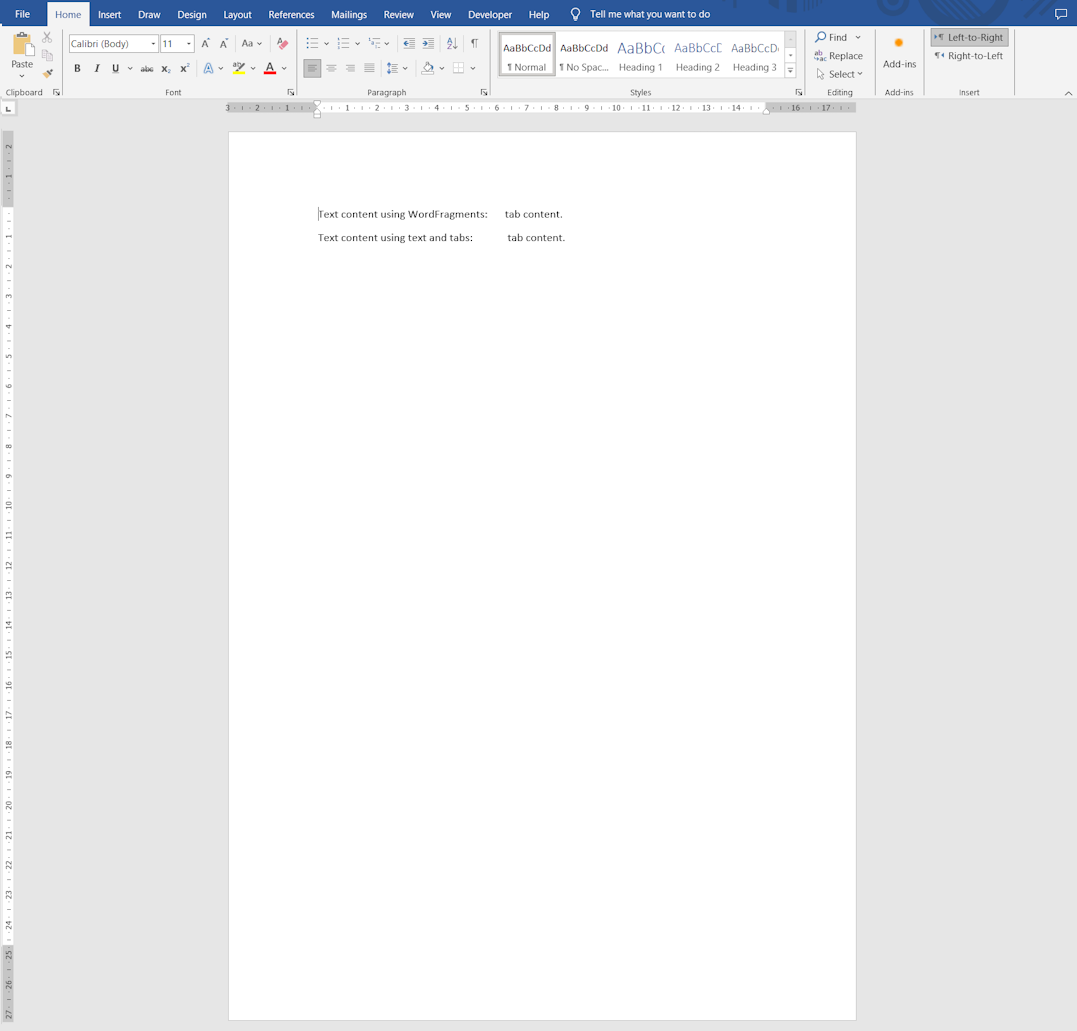Toggle Underline formatting

click(x=115, y=68)
